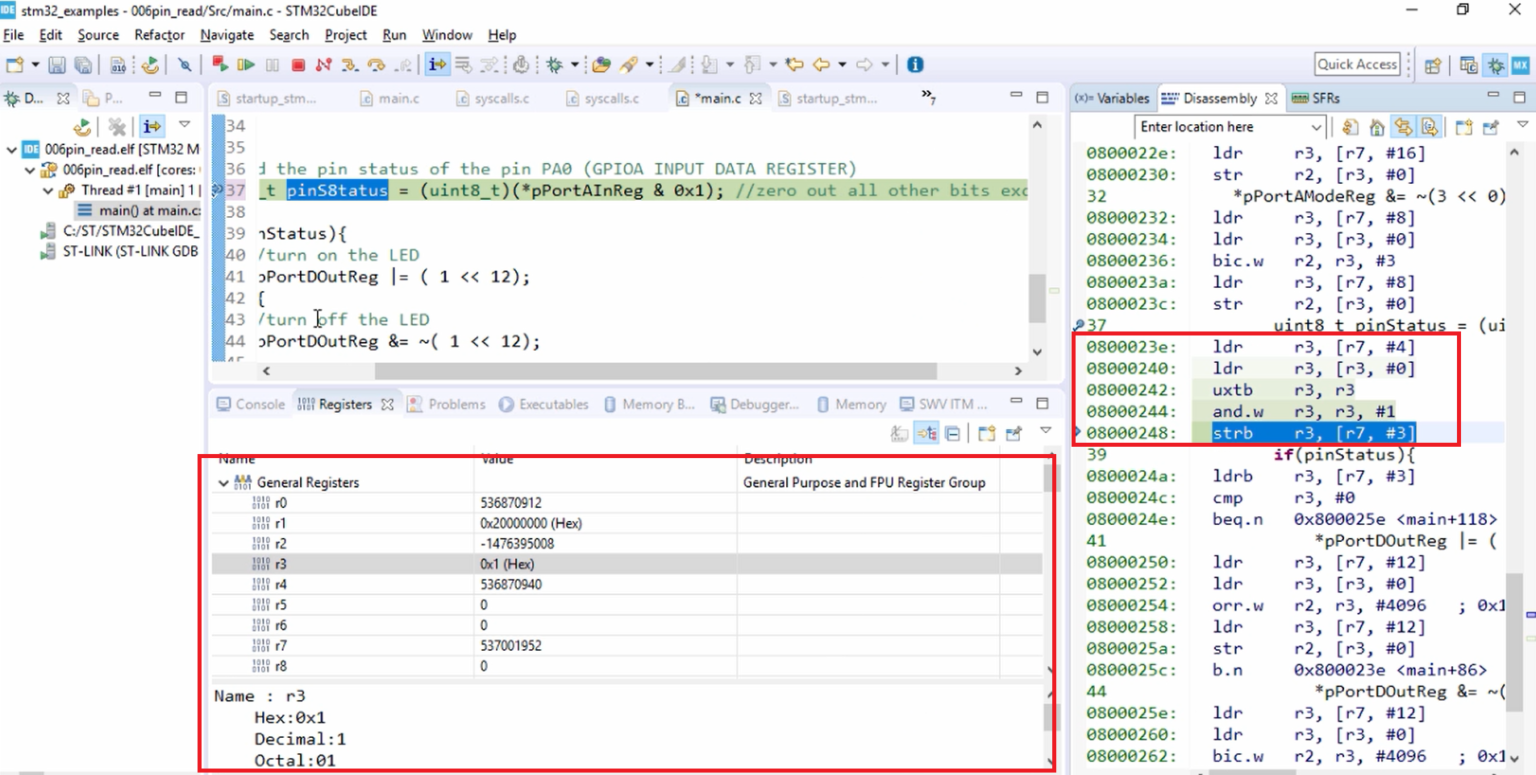Select the Console tab
Viewport: 1536px width, 775px height.
pyautogui.click(x=251, y=404)
